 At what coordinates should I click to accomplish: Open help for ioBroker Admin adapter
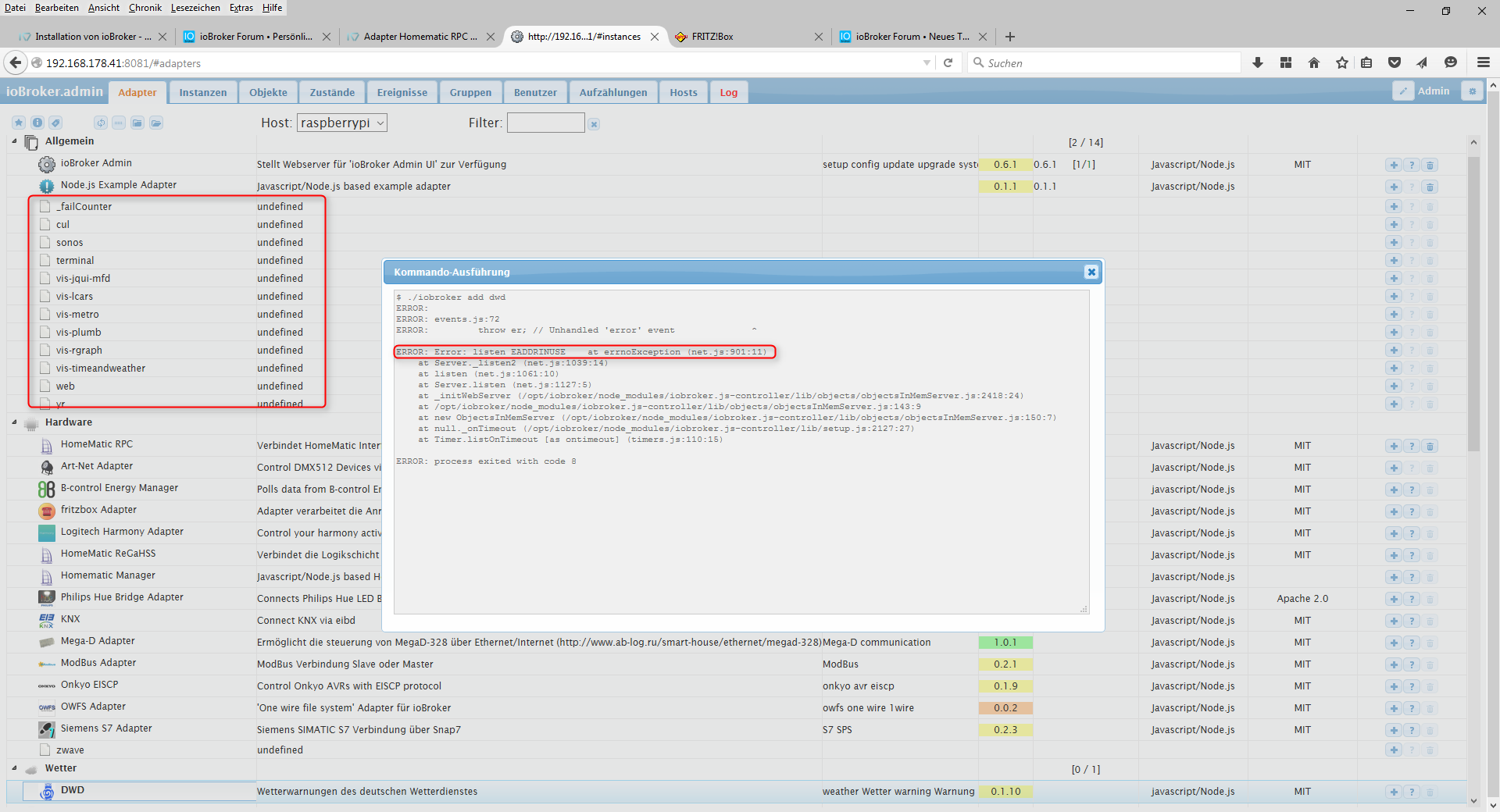[x=1412, y=165]
